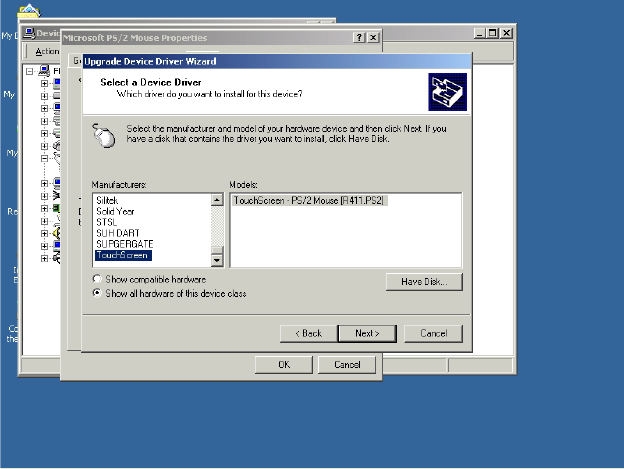Viewport: 624px width, 469px height.
Task: Select the yellow speaker sound icon
Action: [57, 233]
